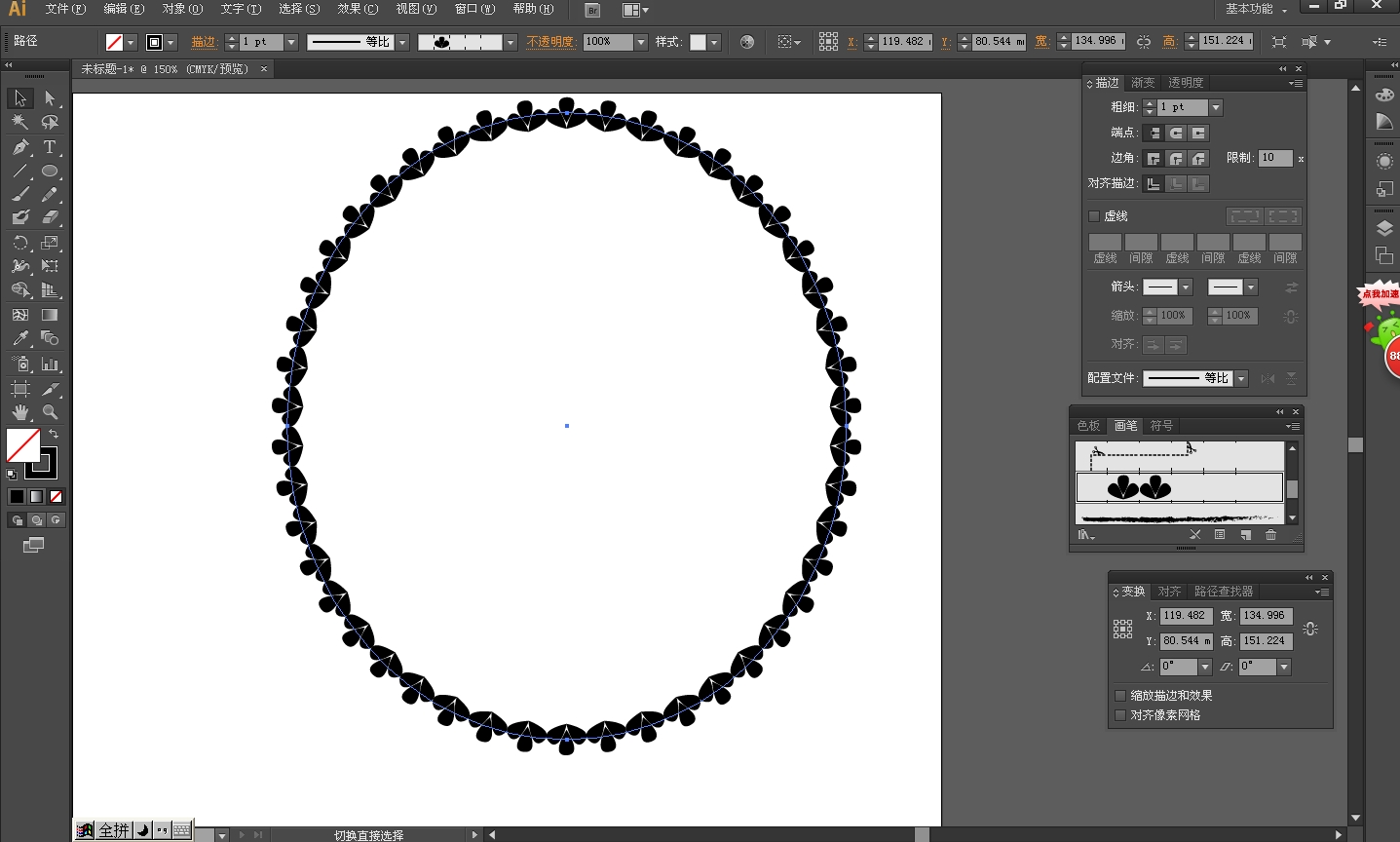Select the Rotate tool
Image resolution: width=1400 pixels, height=842 pixels.
tap(20, 243)
